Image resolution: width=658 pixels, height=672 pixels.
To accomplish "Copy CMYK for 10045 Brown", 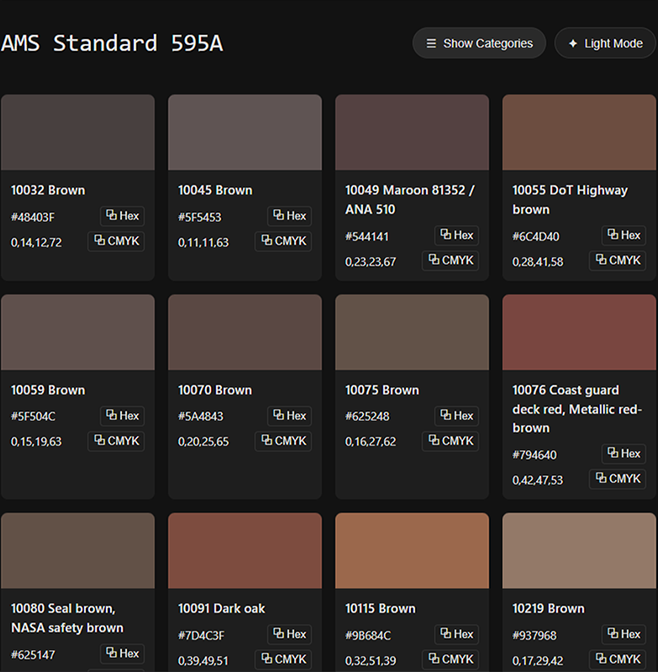I will tap(283, 241).
